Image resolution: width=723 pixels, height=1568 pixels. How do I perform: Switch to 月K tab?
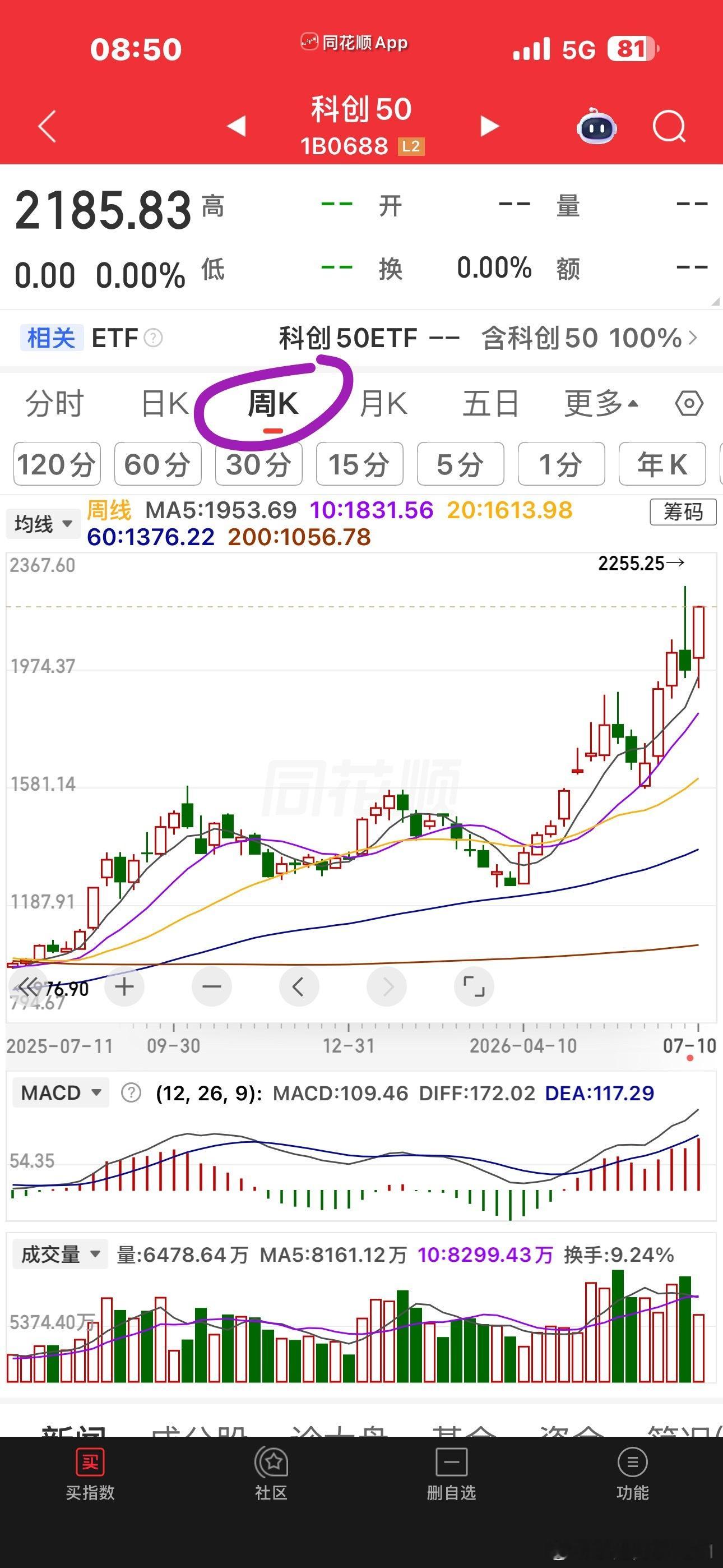pyautogui.click(x=383, y=404)
